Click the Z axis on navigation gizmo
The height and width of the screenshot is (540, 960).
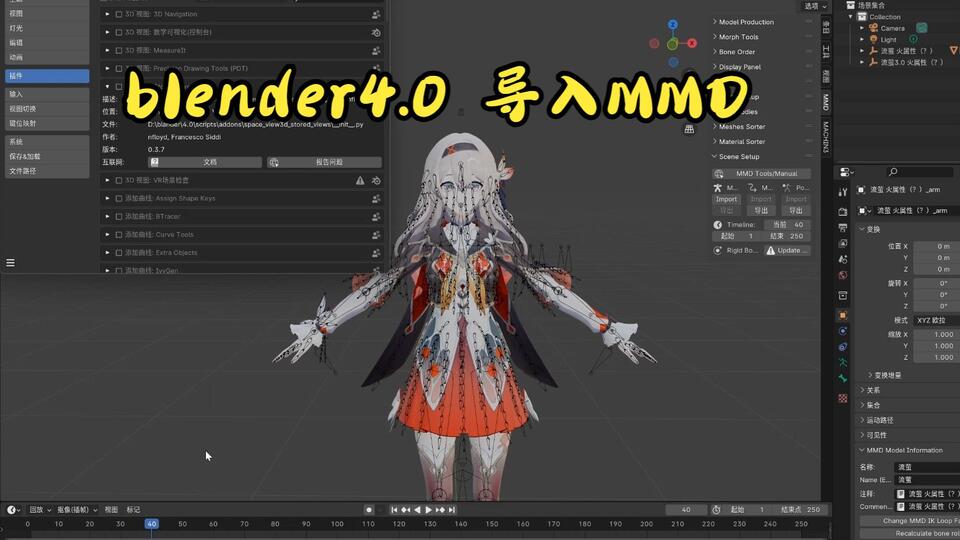(x=673, y=24)
